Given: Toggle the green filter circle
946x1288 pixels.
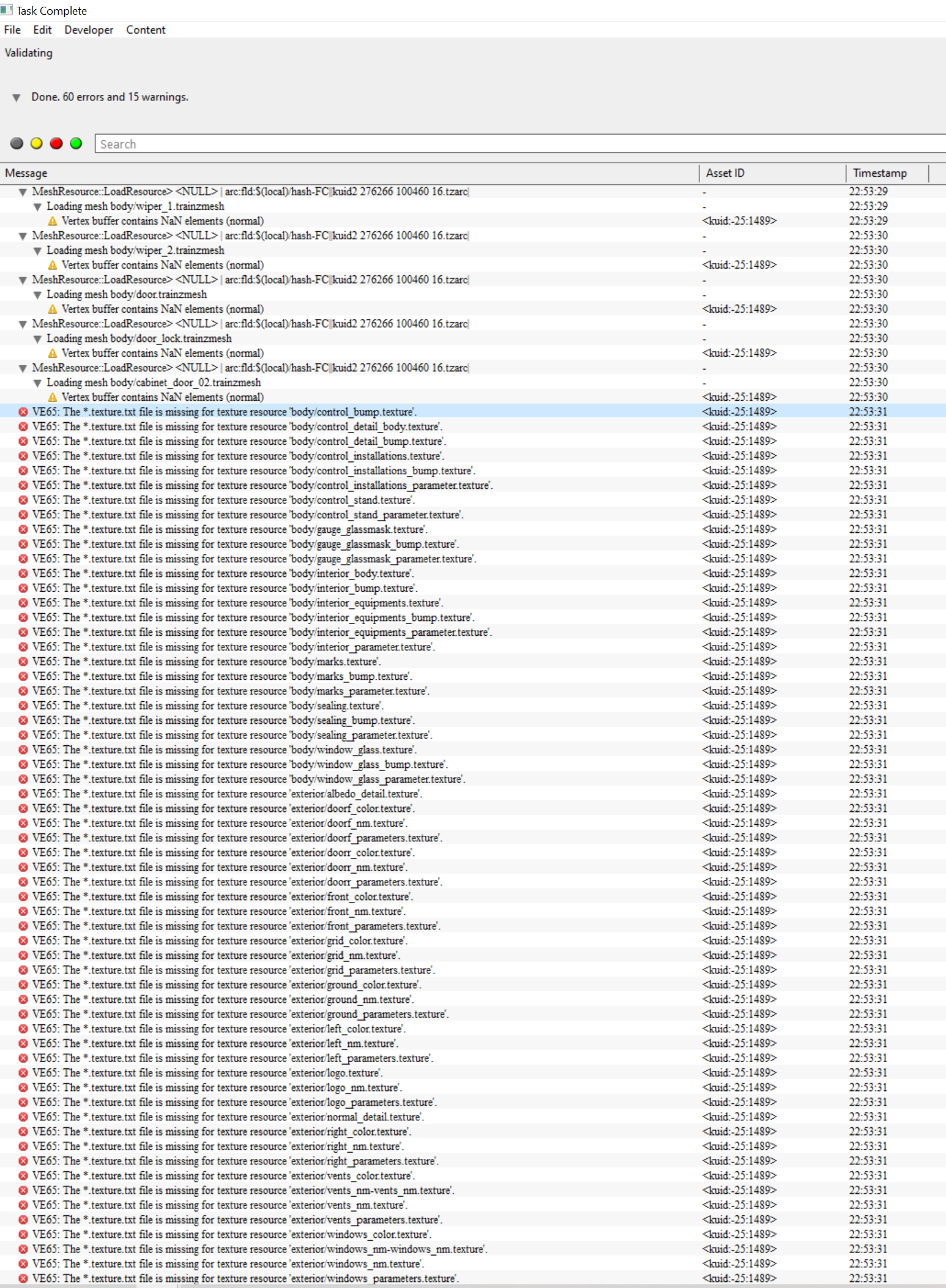Looking at the screenshot, I should (76, 143).
